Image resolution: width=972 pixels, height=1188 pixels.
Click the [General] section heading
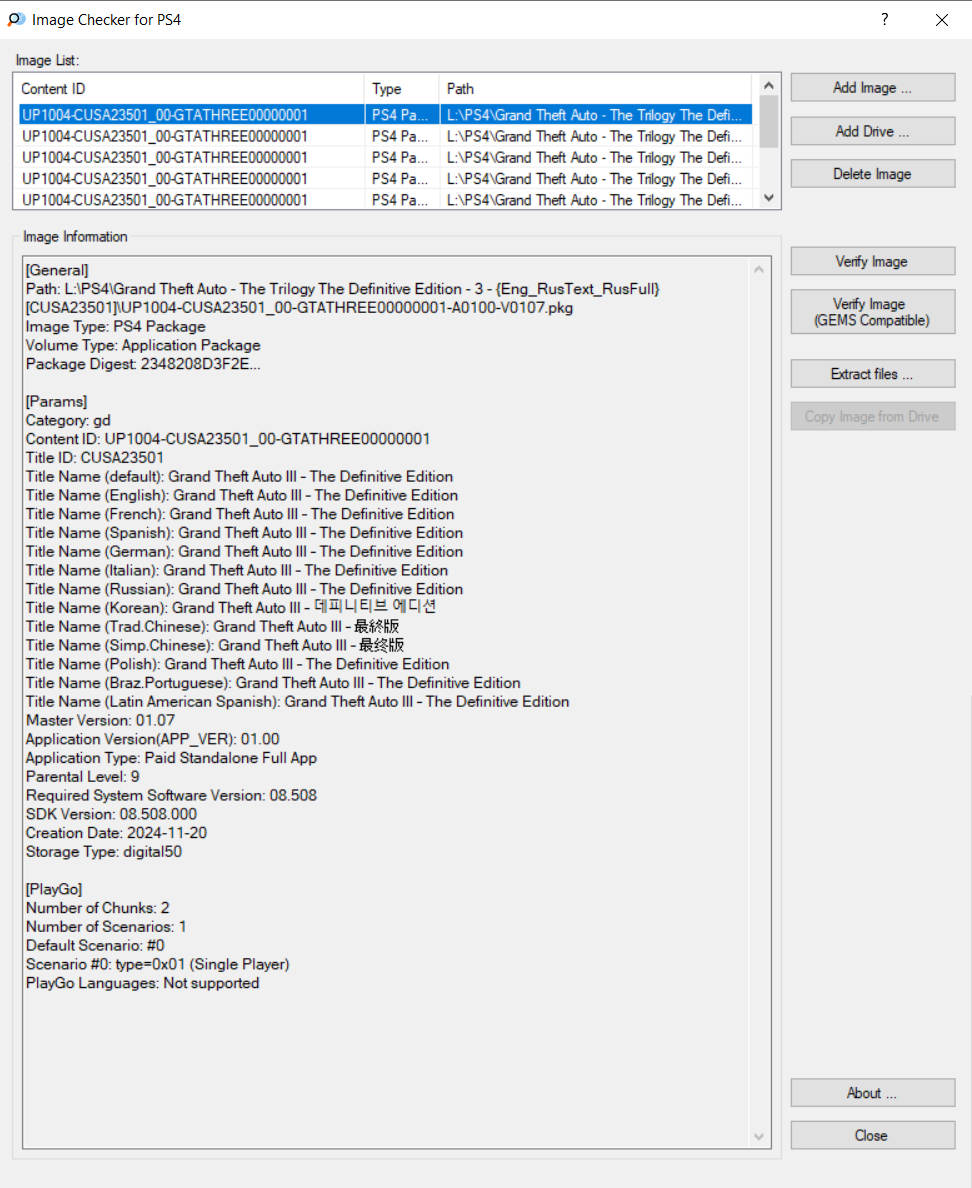tap(57, 270)
